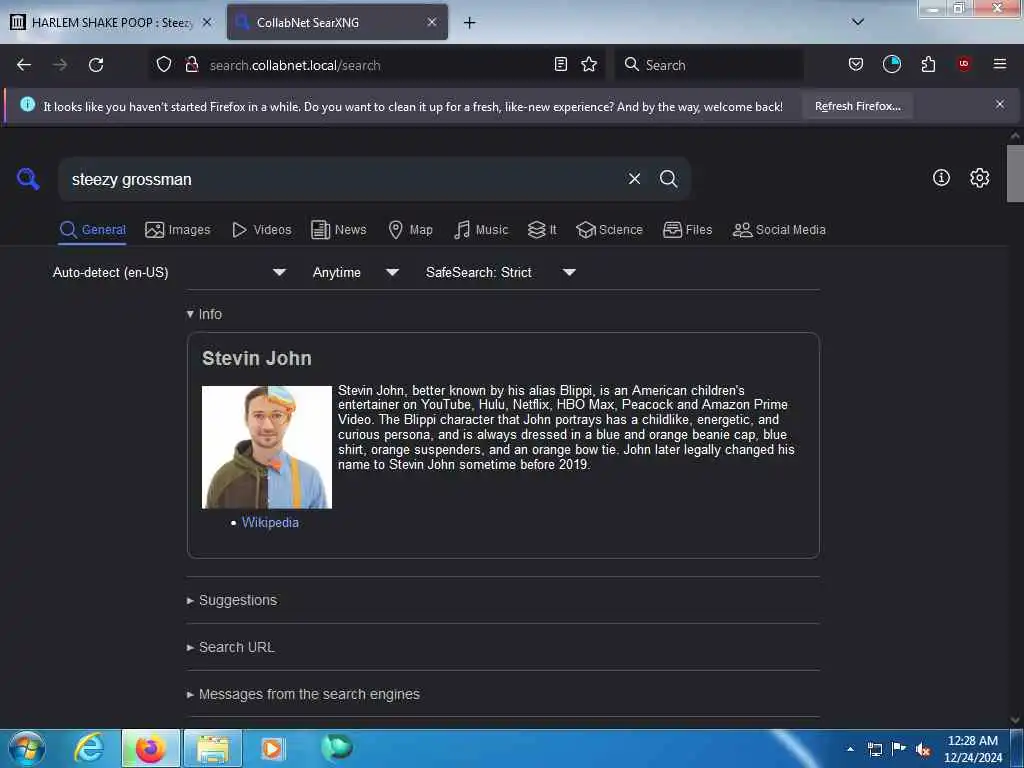Open the Files category

coord(687,230)
